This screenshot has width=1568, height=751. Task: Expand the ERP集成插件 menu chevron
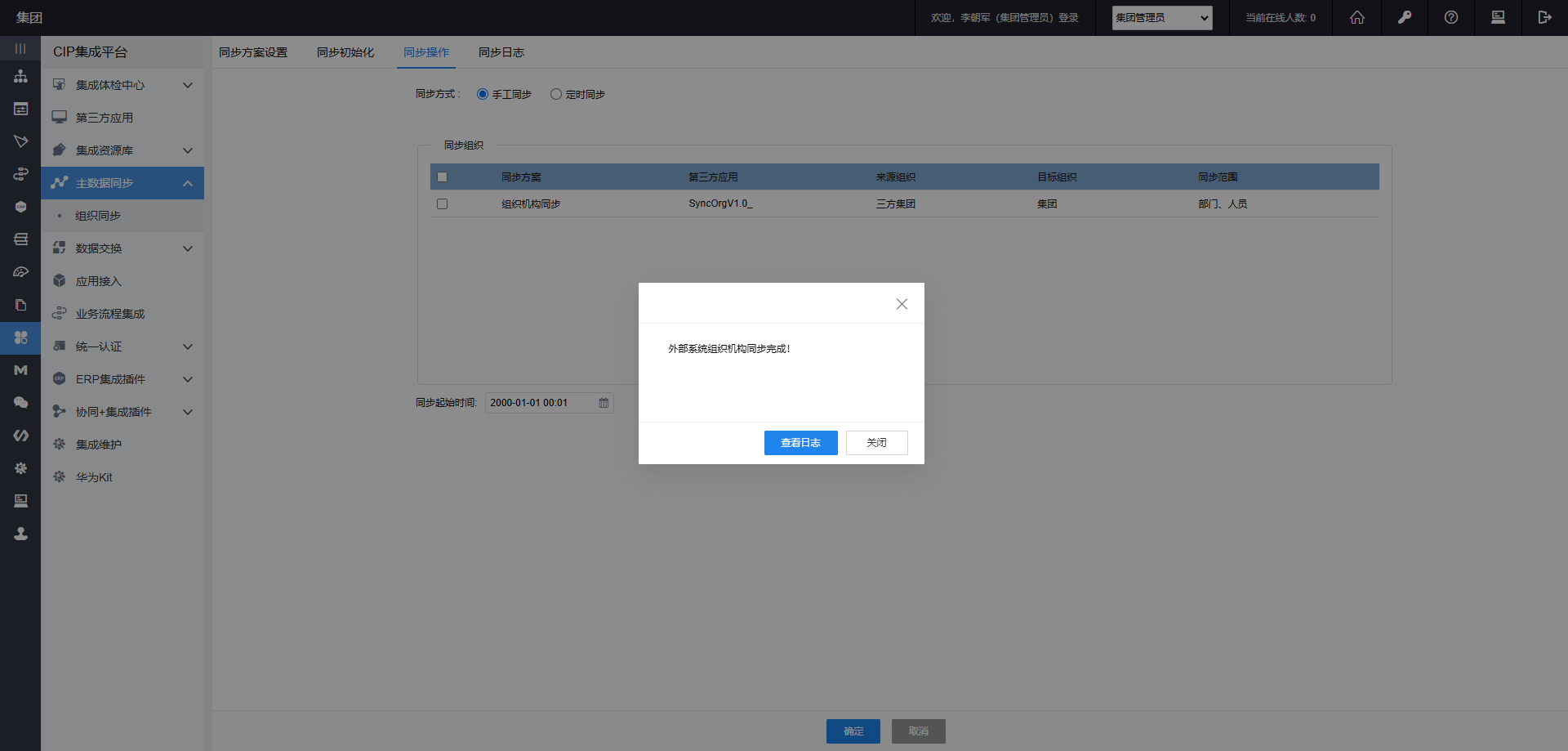pyautogui.click(x=188, y=379)
